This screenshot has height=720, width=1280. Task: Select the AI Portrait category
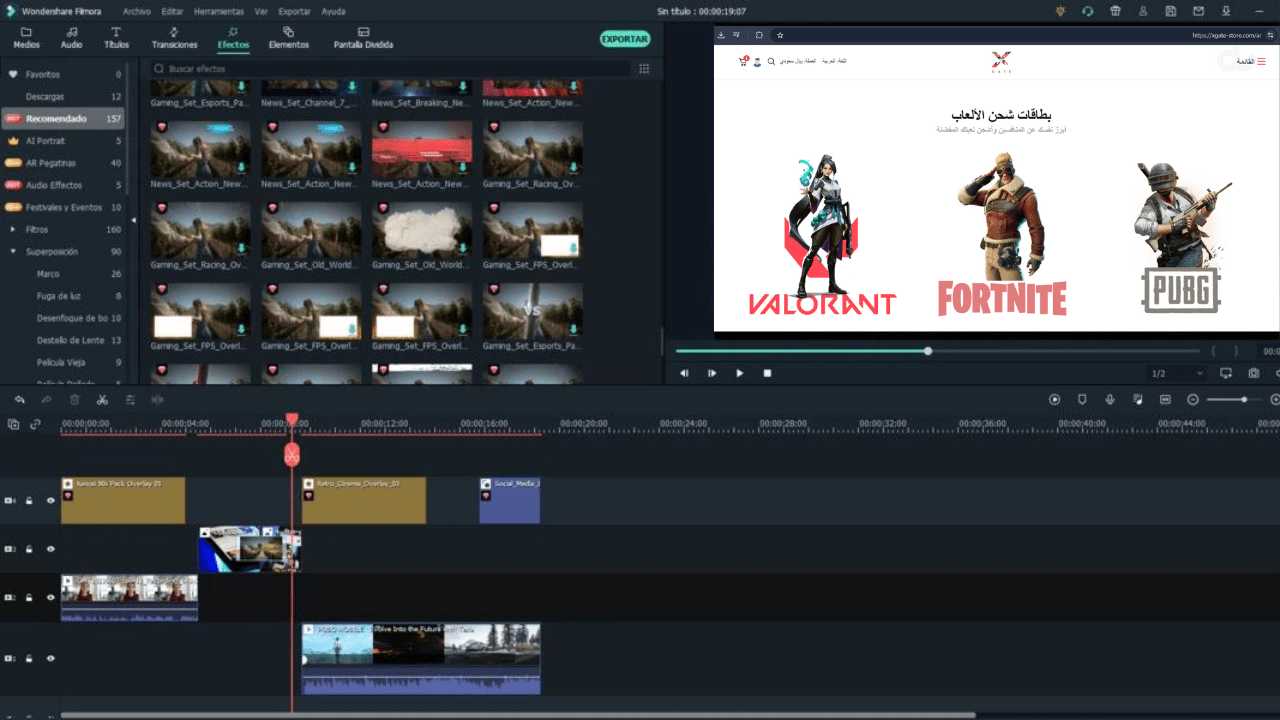[x=45, y=141]
